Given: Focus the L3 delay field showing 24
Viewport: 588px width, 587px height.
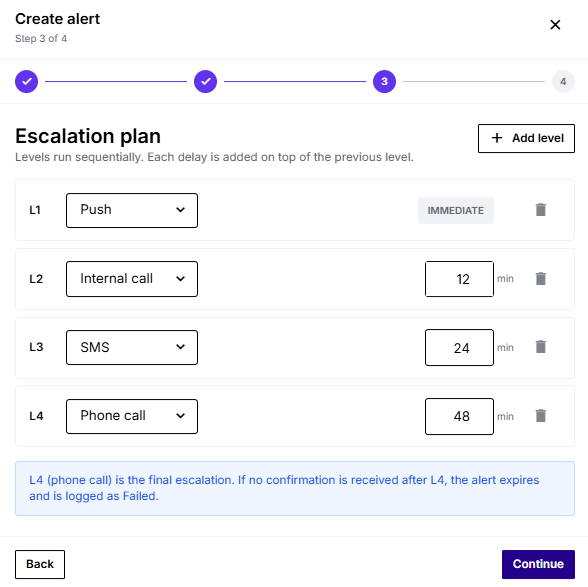Looking at the screenshot, I should [x=459, y=347].
